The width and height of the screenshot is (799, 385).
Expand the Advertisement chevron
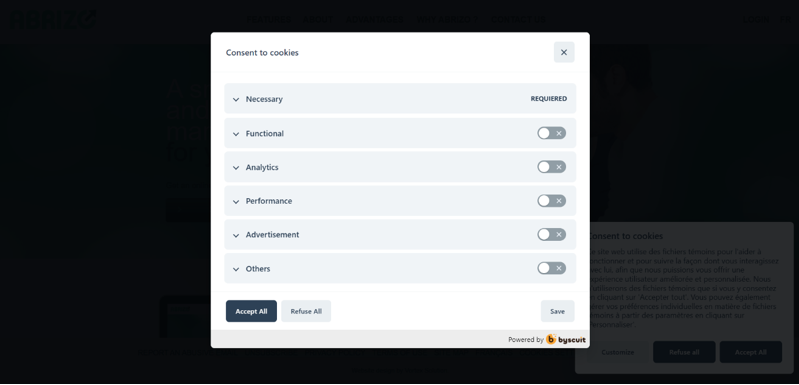pos(236,235)
